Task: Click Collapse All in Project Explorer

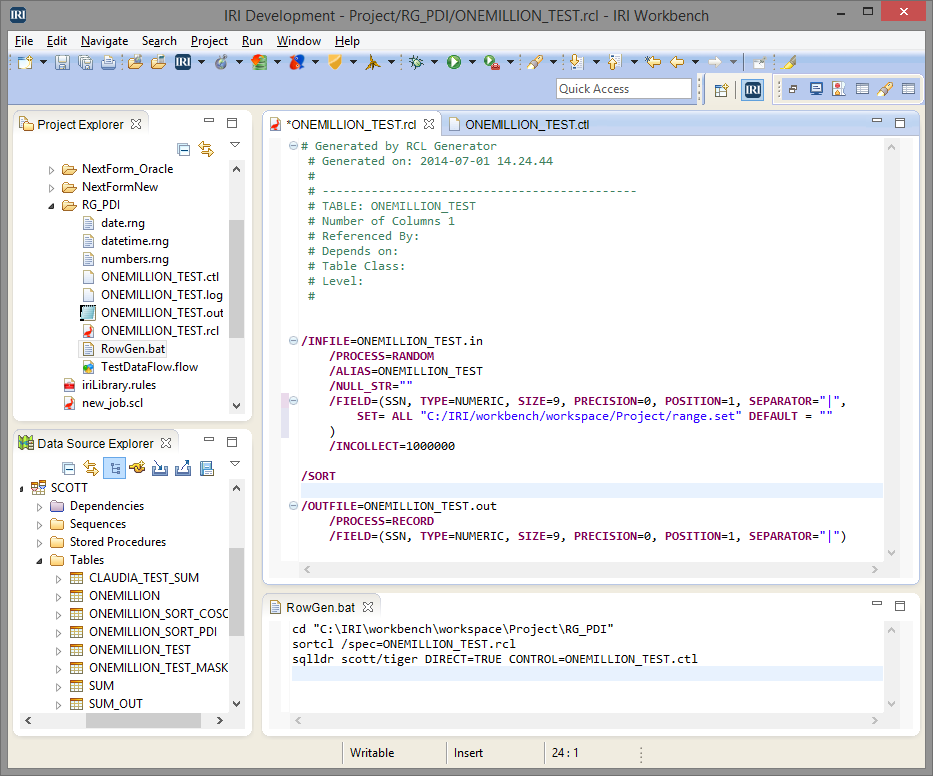Action: 184,149
